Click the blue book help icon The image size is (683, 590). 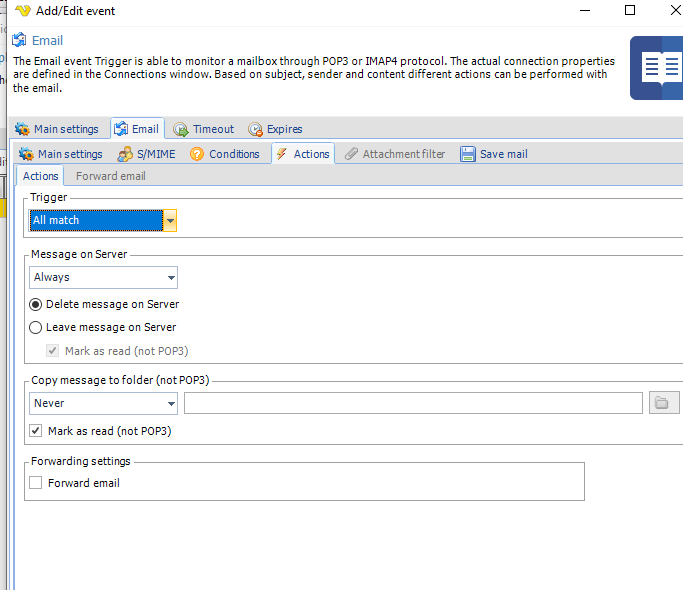(x=658, y=68)
